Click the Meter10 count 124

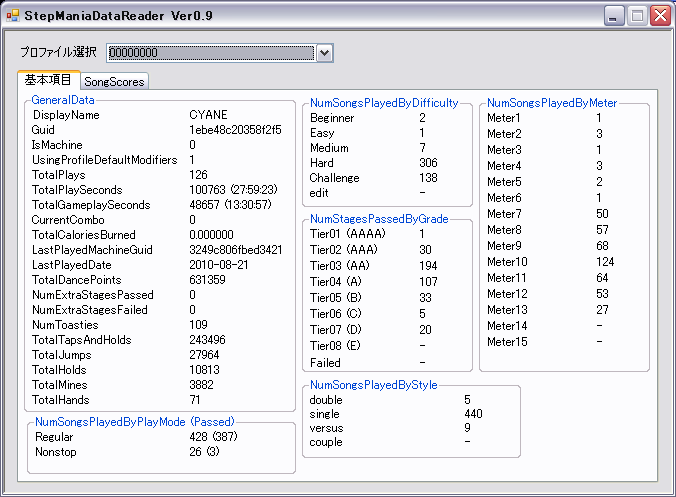605,262
